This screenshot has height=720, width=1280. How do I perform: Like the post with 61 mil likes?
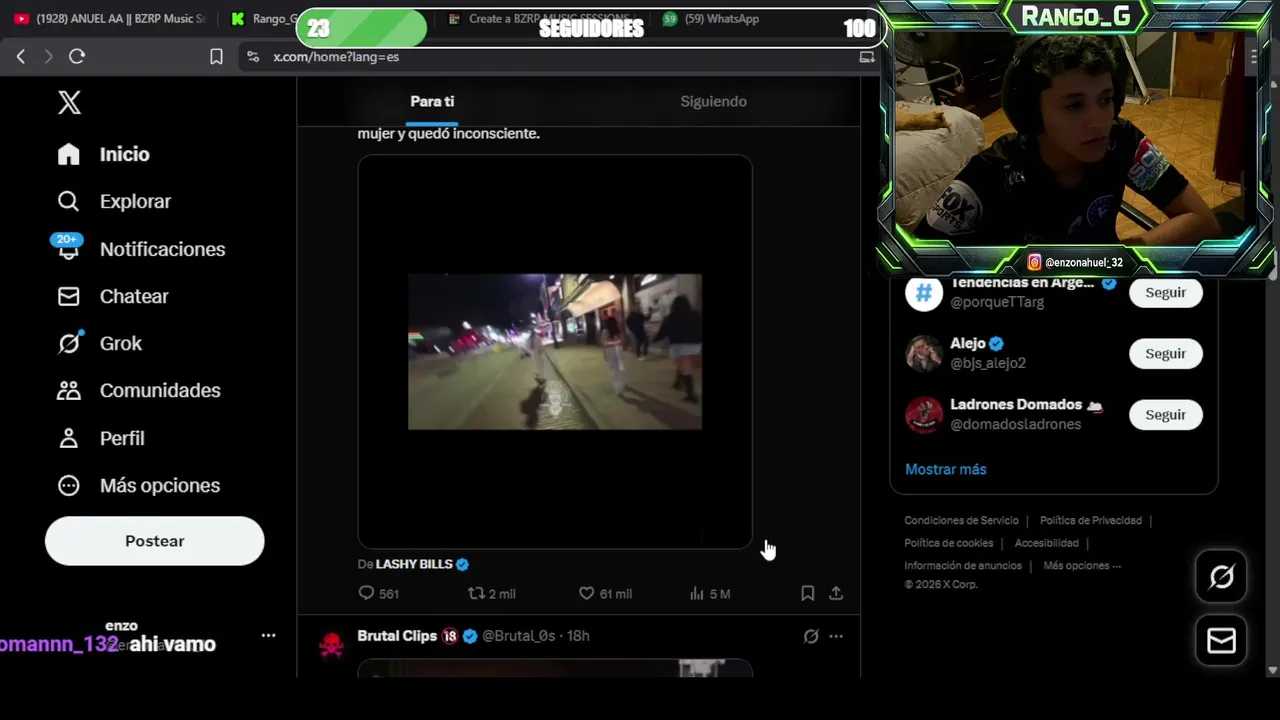pyautogui.click(x=605, y=593)
